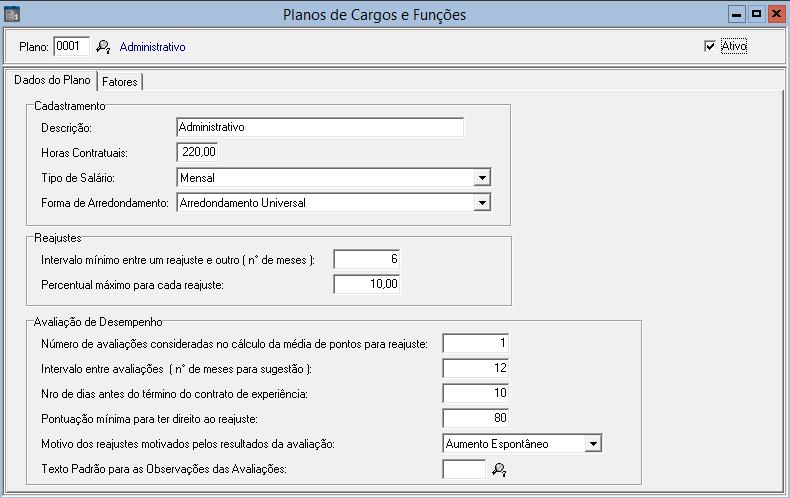
Task: Expand the Tipo de Salário dropdown
Action: pos(482,178)
